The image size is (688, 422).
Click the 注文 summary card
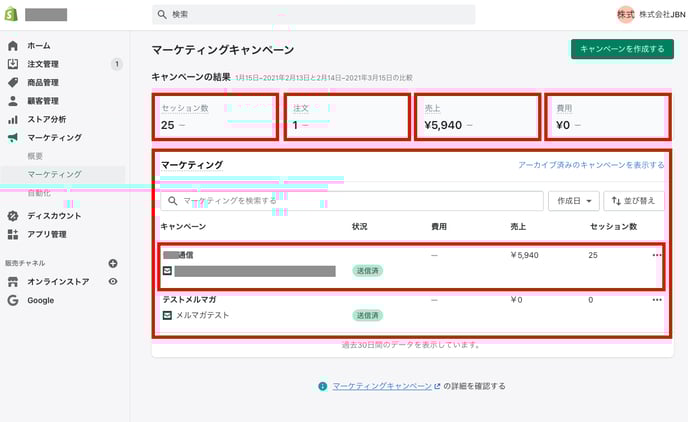pos(347,117)
